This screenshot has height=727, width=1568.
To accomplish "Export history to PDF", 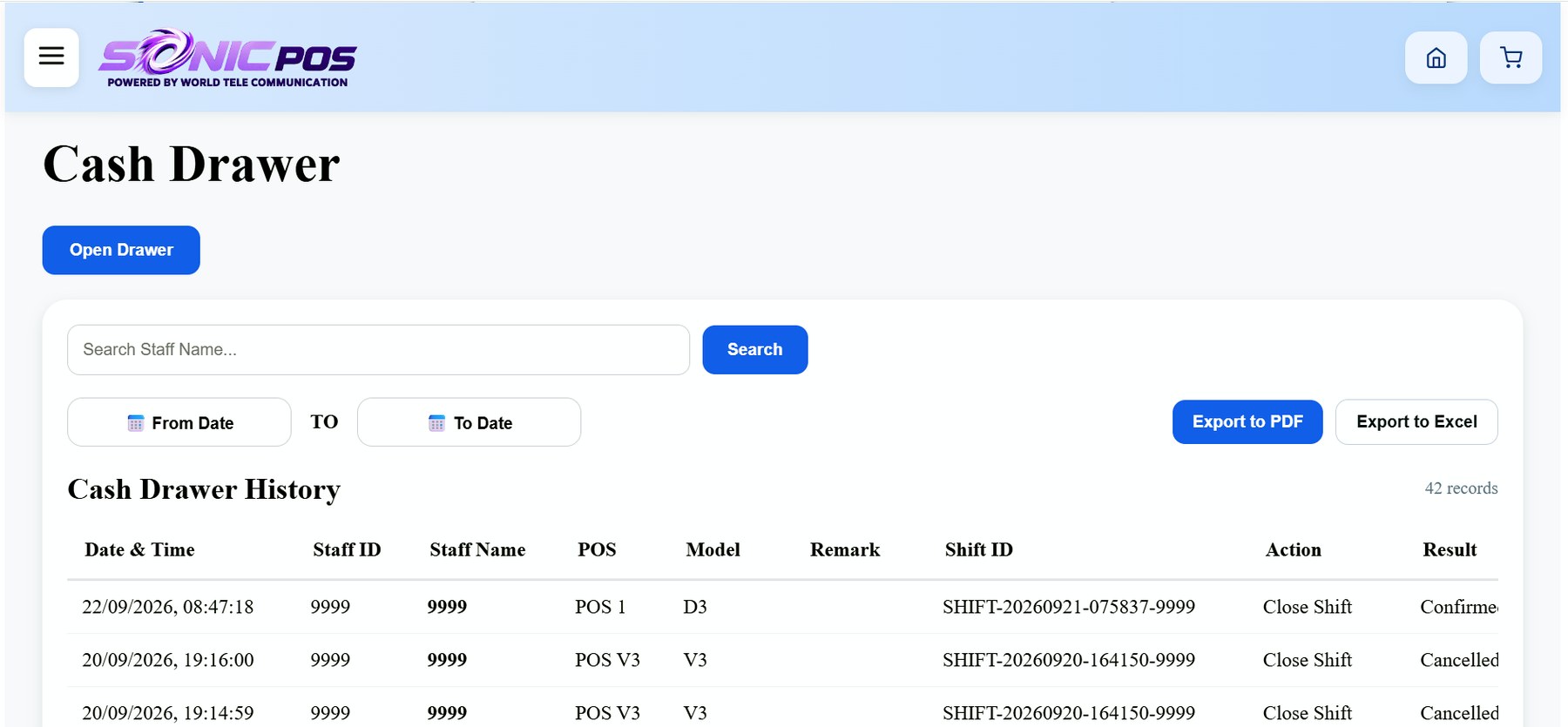I will click(x=1247, y=422).
